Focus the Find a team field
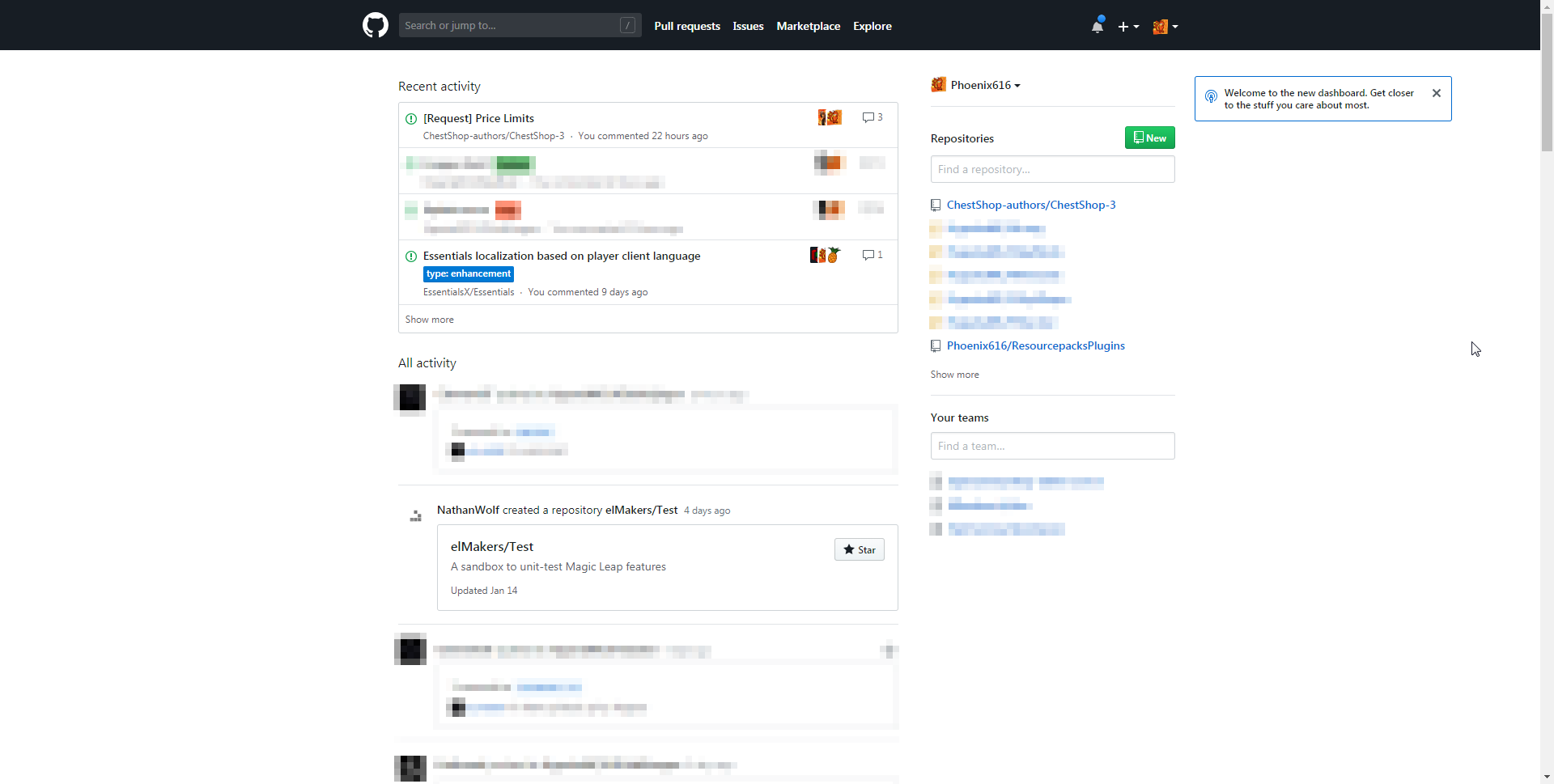 [x=1052, y=446]
